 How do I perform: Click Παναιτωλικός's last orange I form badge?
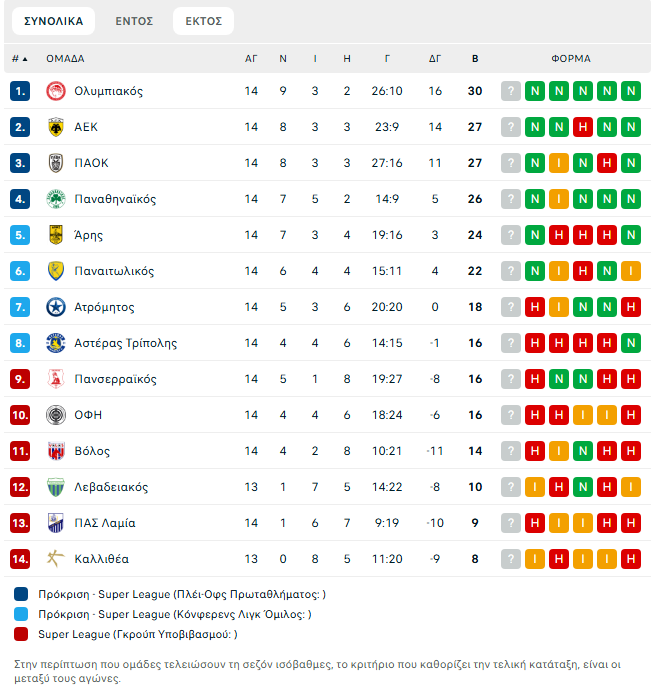coord(630,271)
